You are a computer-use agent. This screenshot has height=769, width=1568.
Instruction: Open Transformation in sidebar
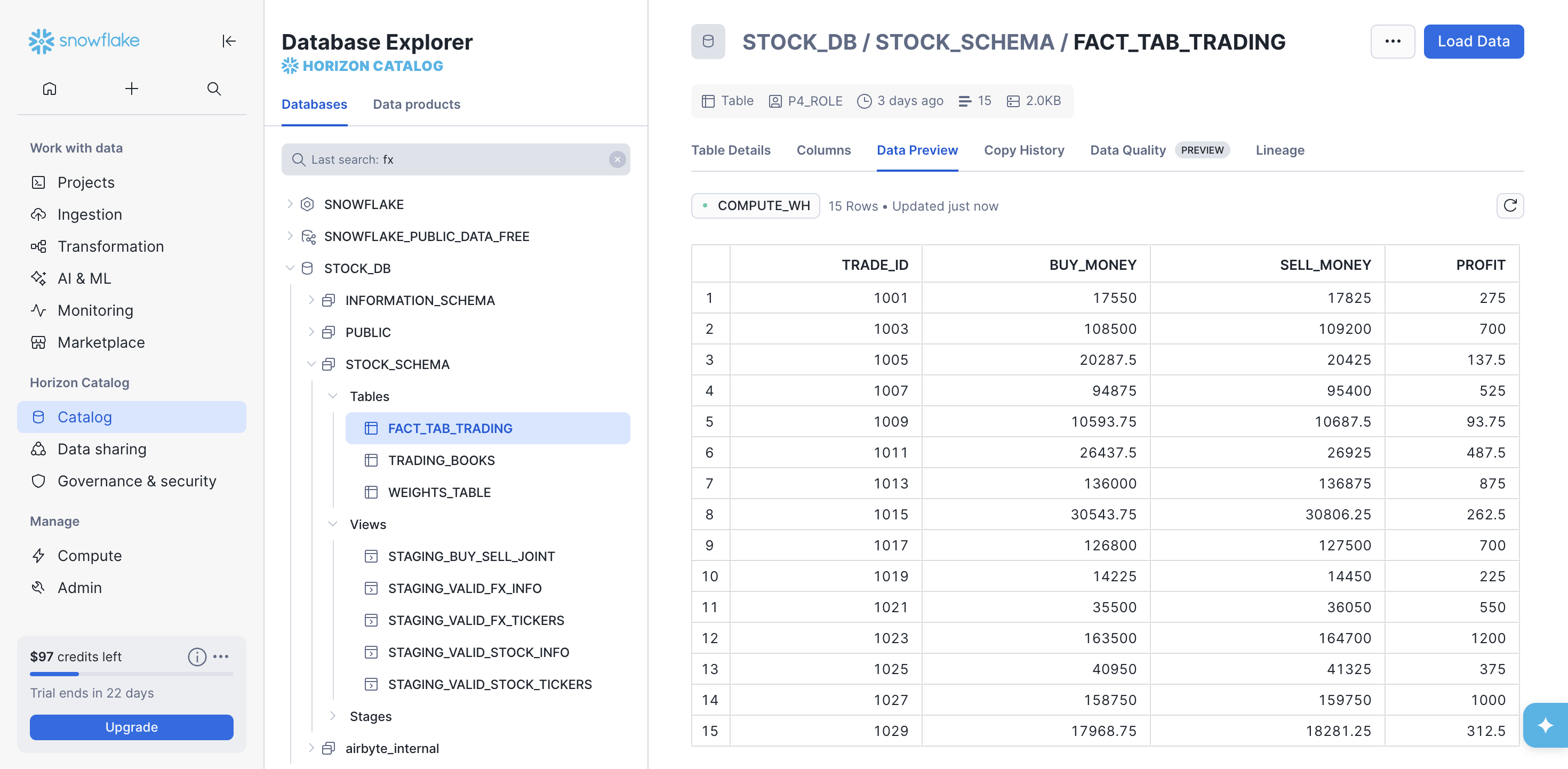coord(132,246)
